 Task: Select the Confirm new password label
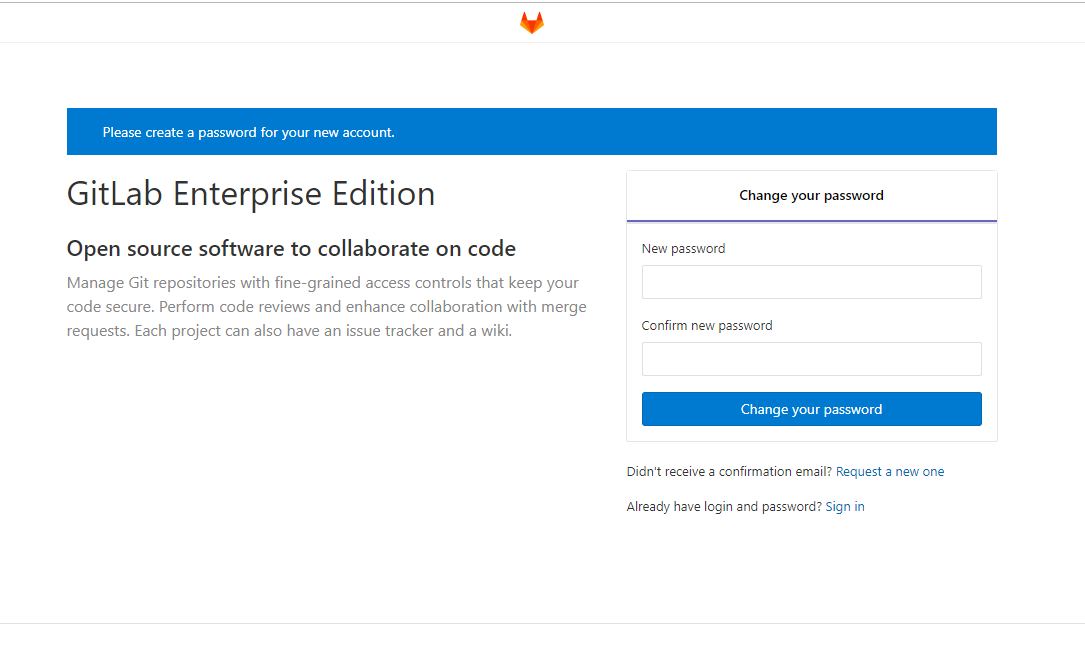[x=707, y=325]
